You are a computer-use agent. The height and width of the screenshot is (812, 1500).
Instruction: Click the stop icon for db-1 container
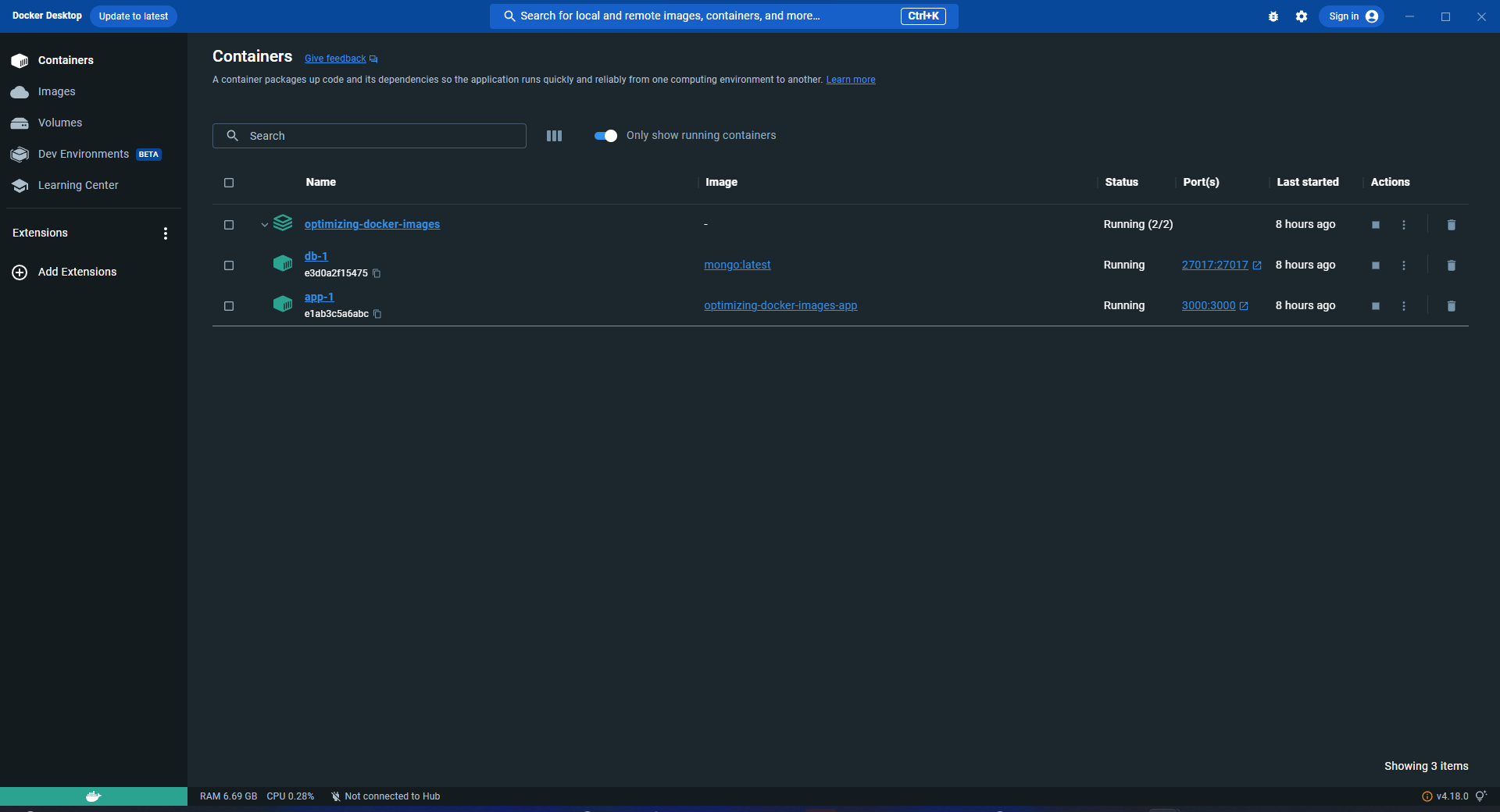coord(1375,265)
